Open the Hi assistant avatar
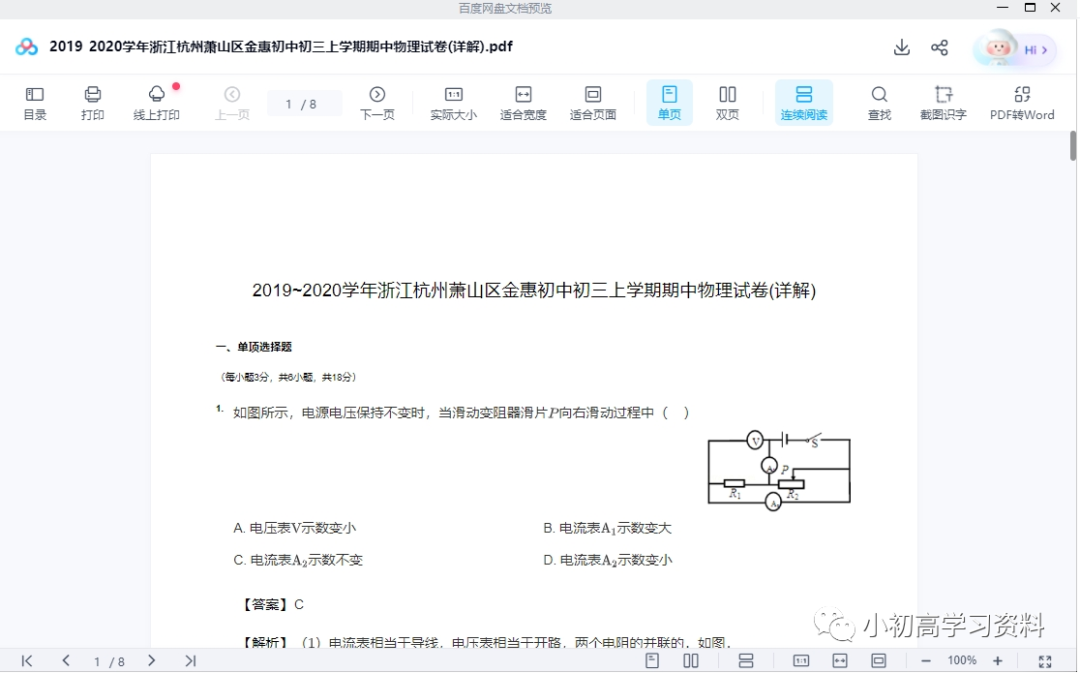 (x=1014, y=49)
